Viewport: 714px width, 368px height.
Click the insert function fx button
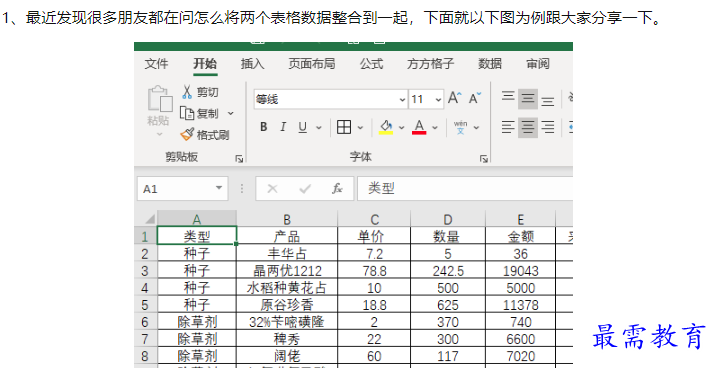[337, 189]
